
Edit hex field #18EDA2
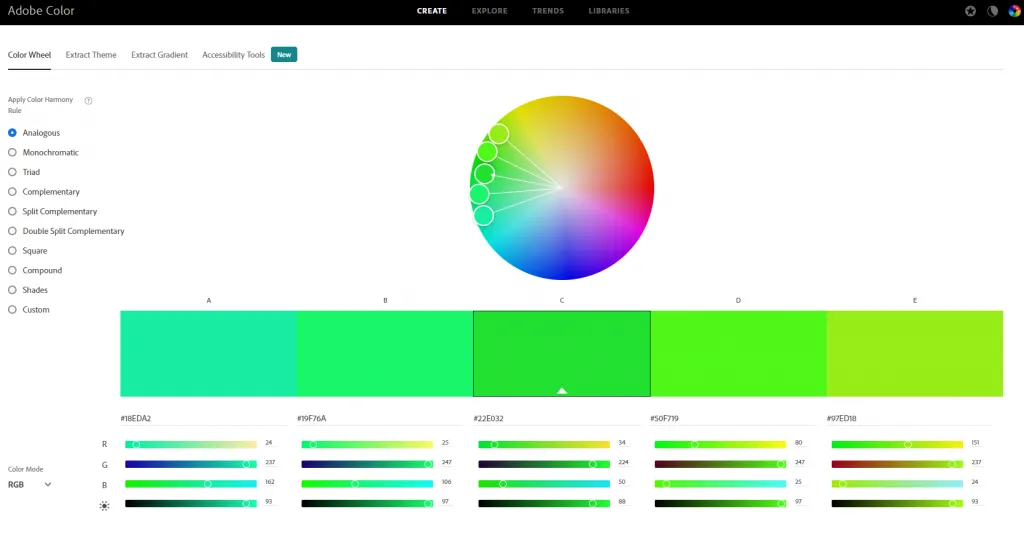point(204,418)
